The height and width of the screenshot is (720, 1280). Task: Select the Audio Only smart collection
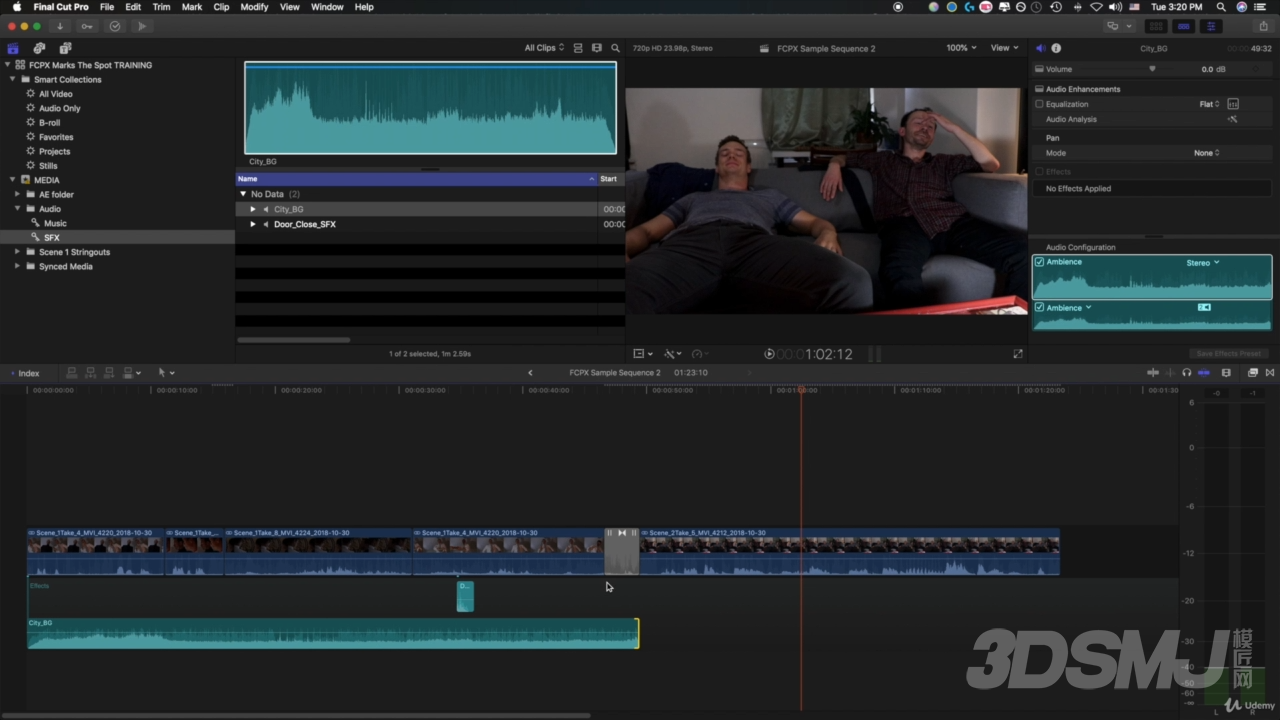pyautogui.click(x=60, y=108)
